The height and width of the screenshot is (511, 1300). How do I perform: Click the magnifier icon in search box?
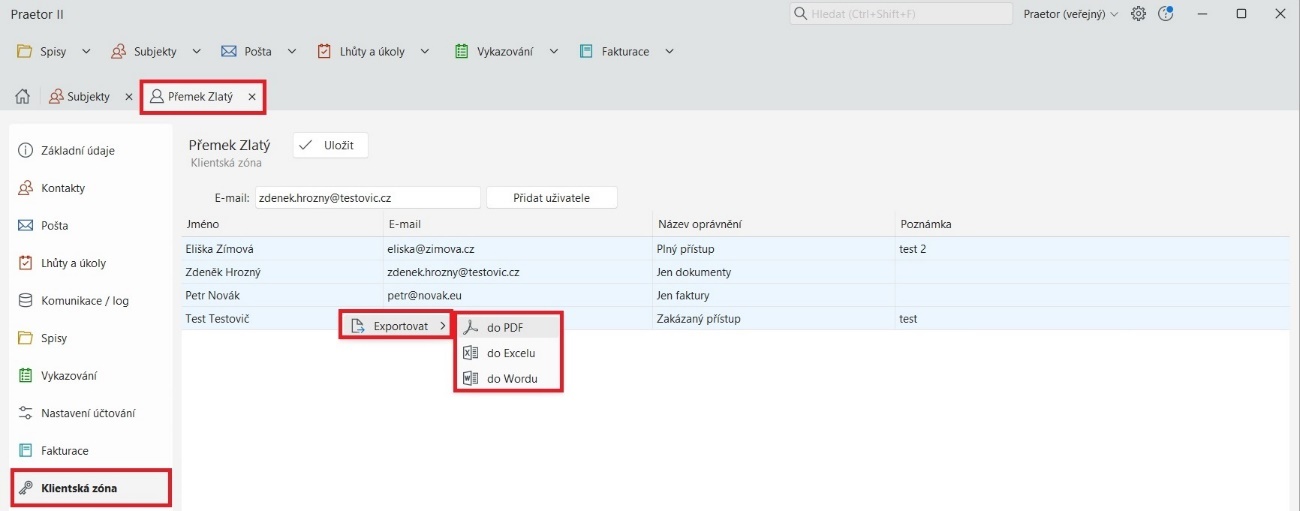pyautogui.click(x=801, y=14)
